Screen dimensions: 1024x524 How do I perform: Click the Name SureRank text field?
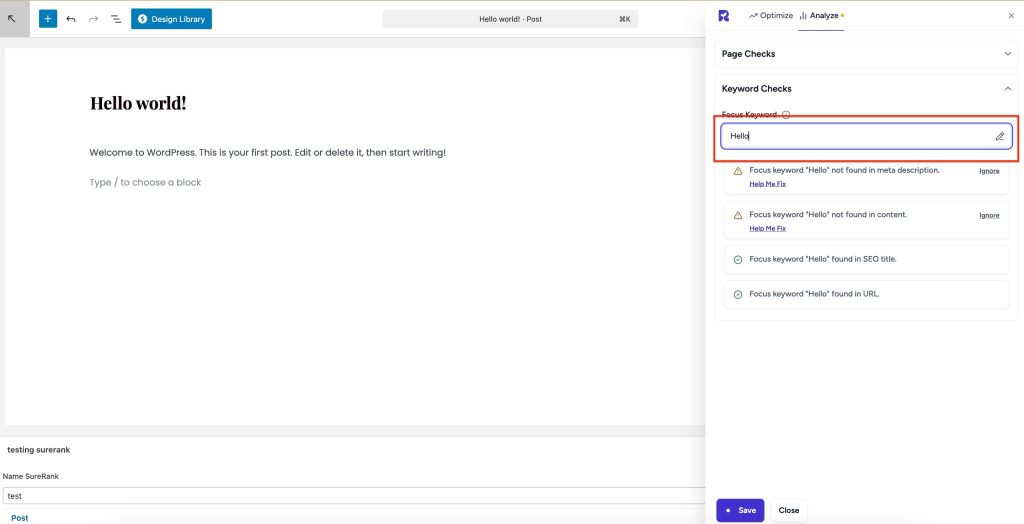(352, 496)
